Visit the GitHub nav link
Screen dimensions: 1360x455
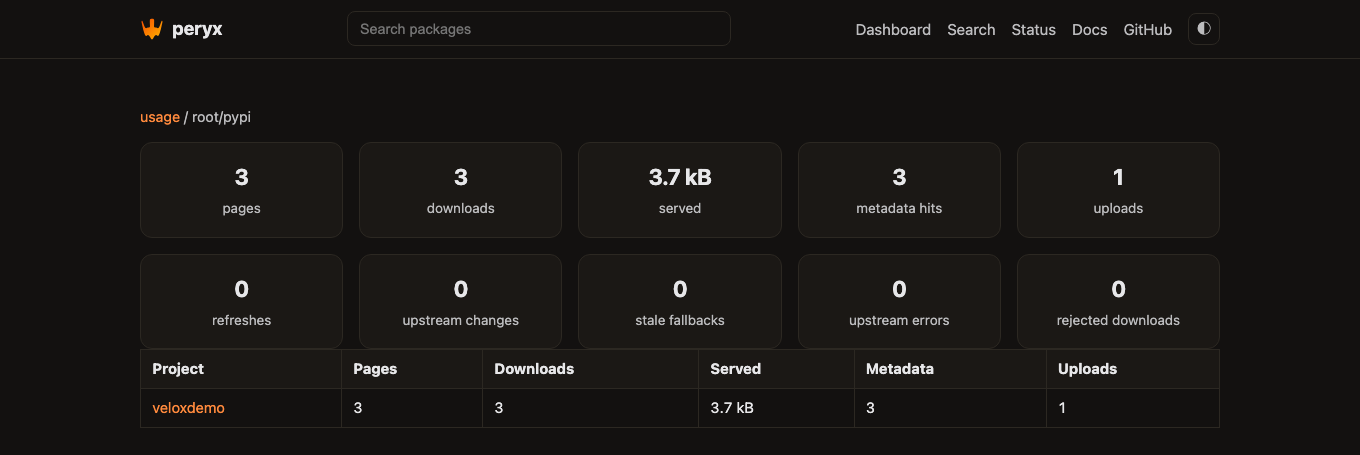pos(1148,30)
